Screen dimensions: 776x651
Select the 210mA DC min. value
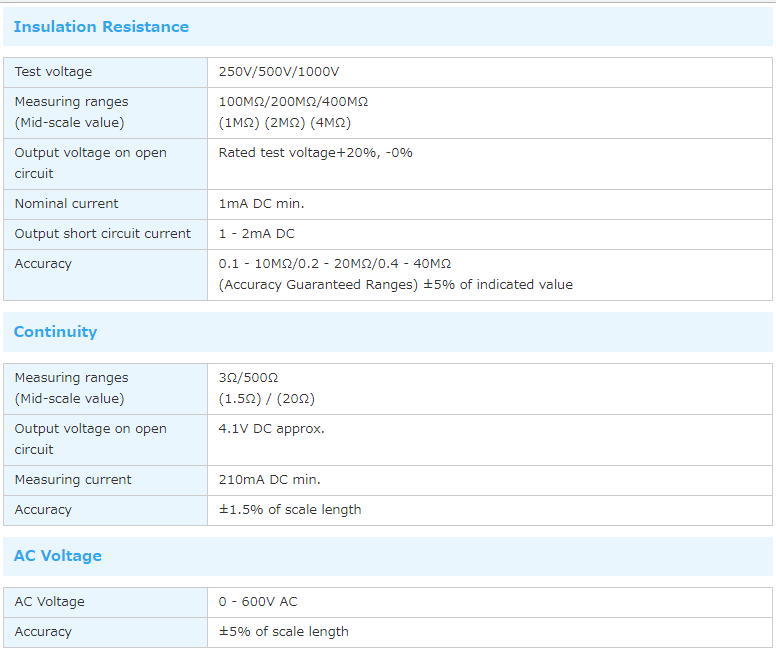pyautogui.click(x=269, y=480)
